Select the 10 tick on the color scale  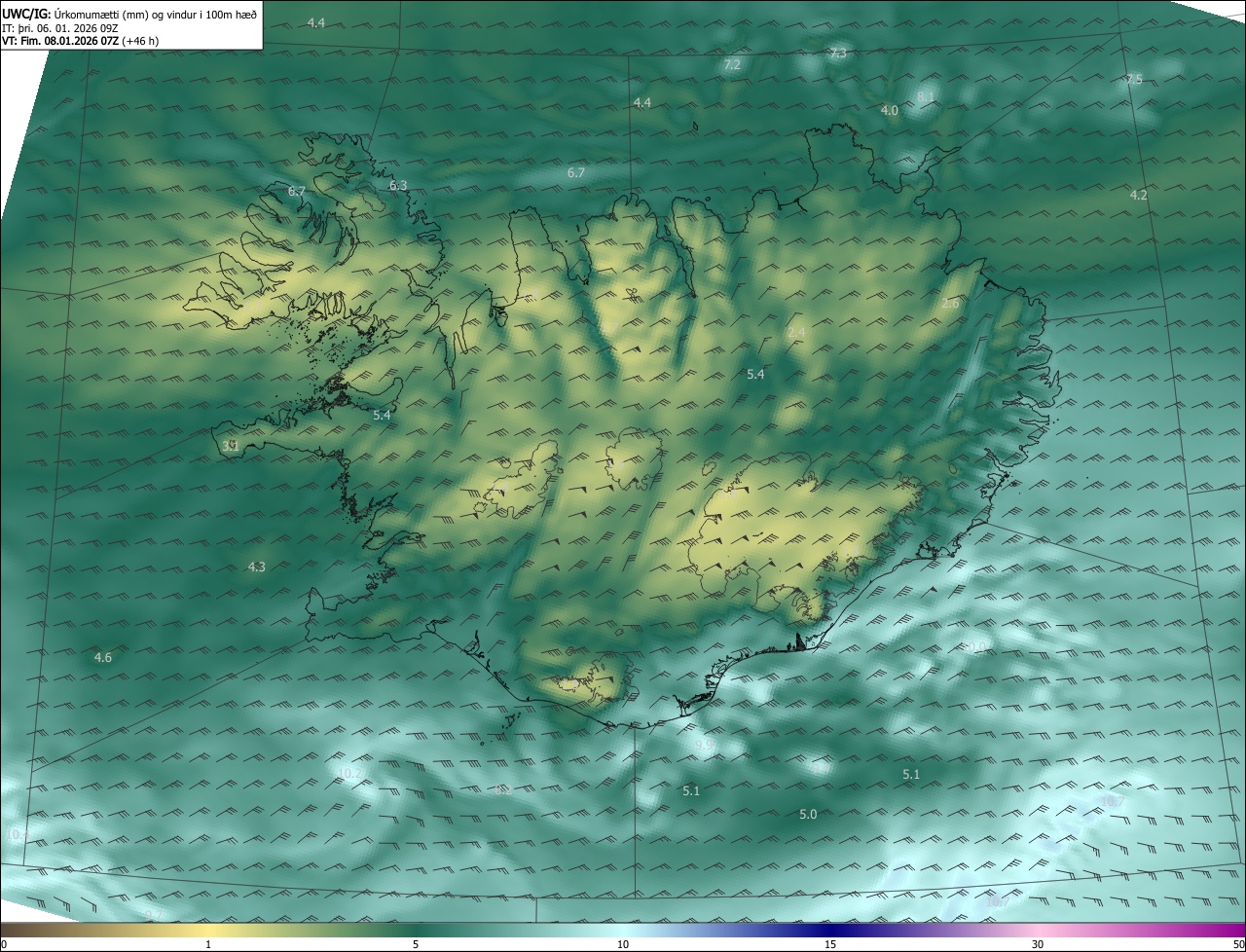[x=623, y=945]
